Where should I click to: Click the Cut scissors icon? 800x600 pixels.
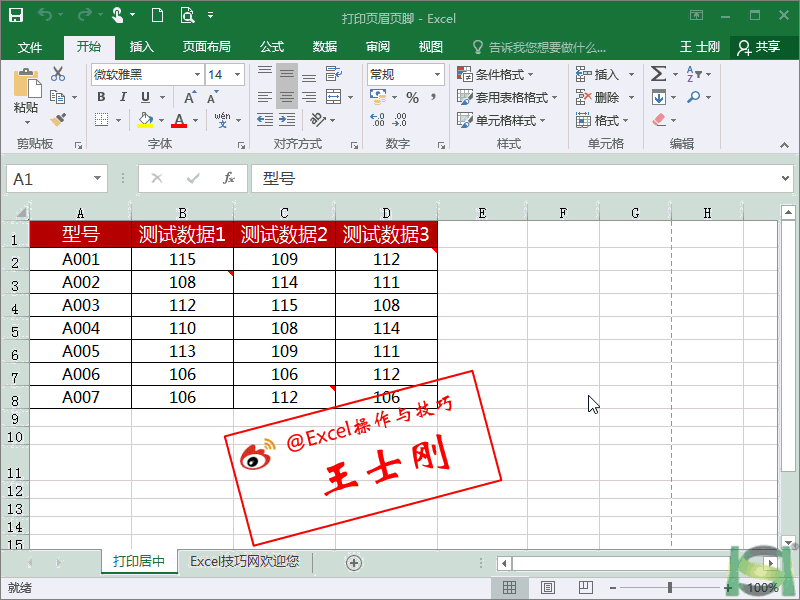[58, 74]
